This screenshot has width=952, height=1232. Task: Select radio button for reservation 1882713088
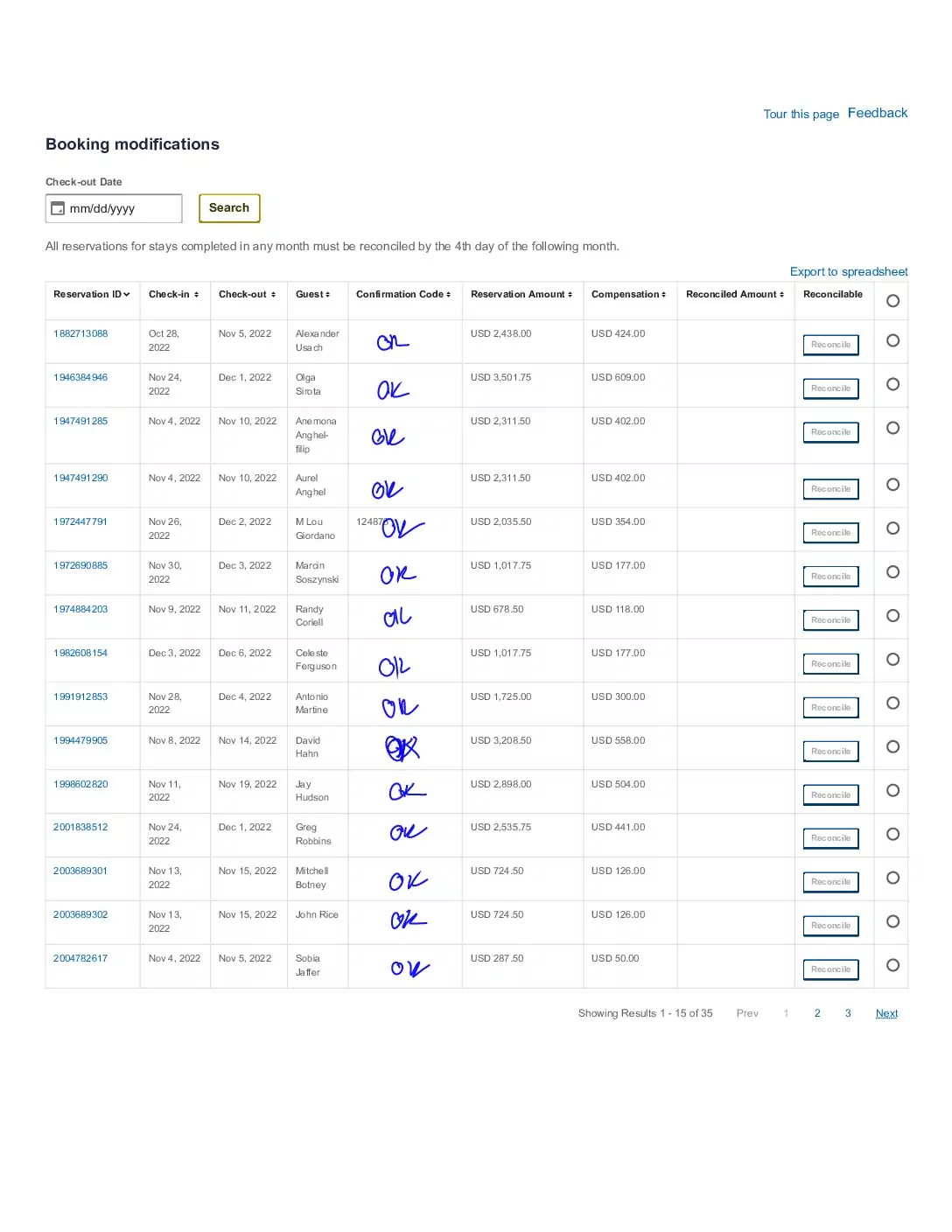tap(892, 340)
